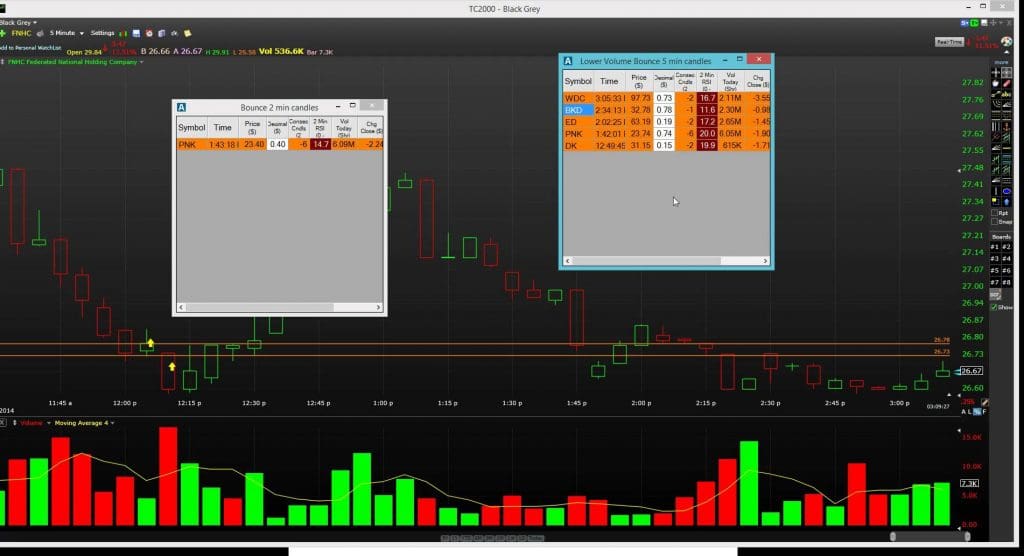Click the alert A icon in Lower Volume Bounce window
Screen dimensions: 1024x556
[568, 61]
